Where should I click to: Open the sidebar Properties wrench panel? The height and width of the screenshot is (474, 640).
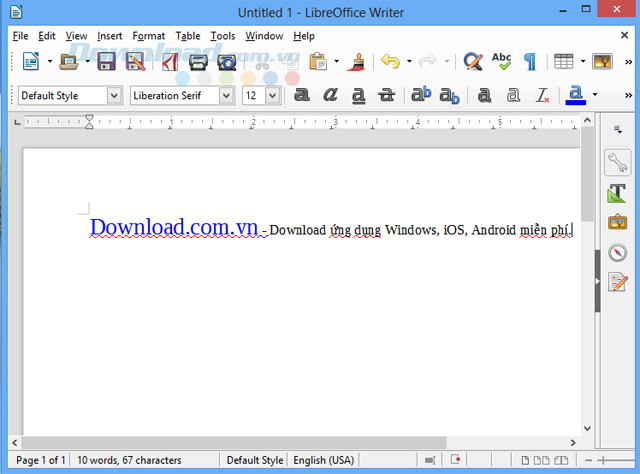point(618,162)
